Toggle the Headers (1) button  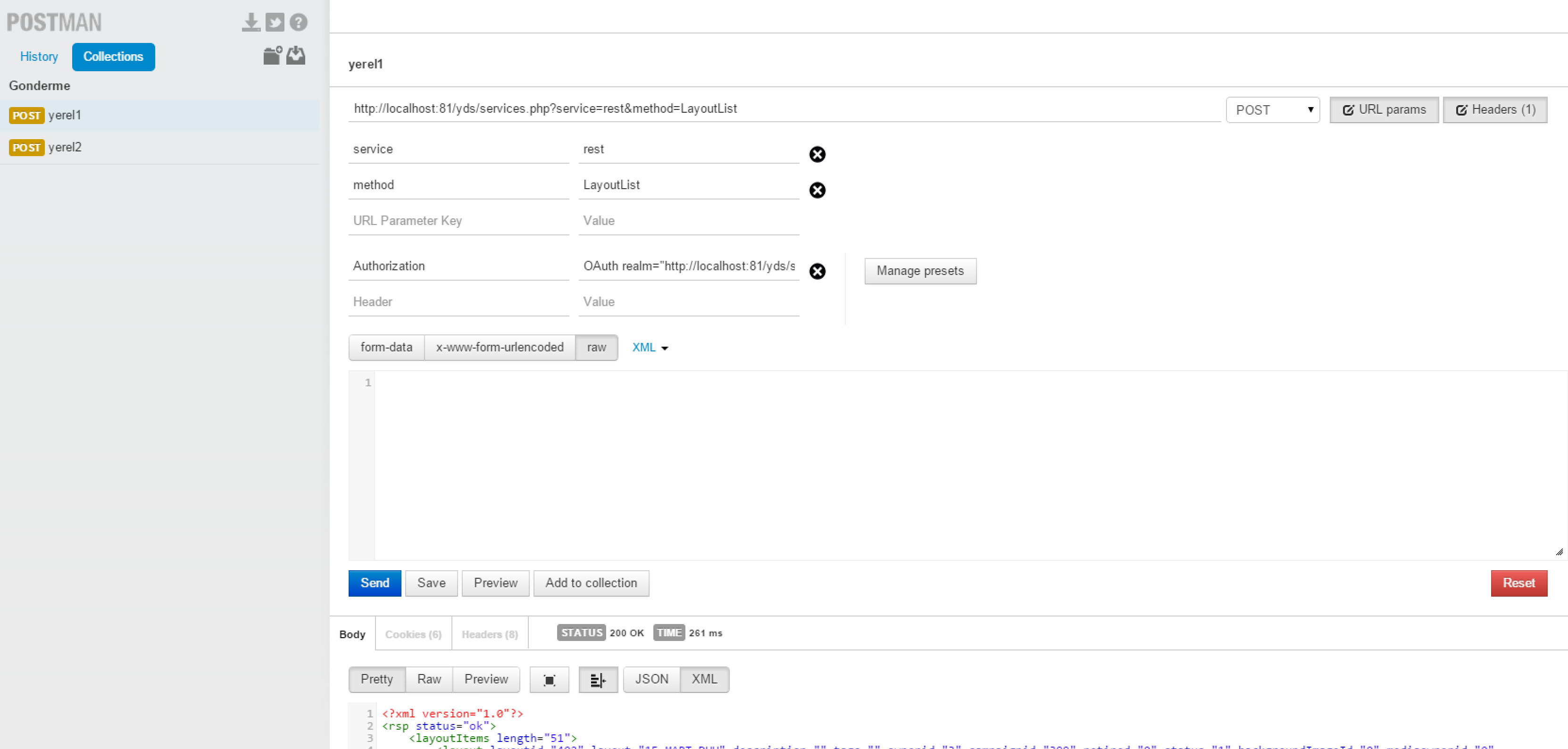(1495, 110)
